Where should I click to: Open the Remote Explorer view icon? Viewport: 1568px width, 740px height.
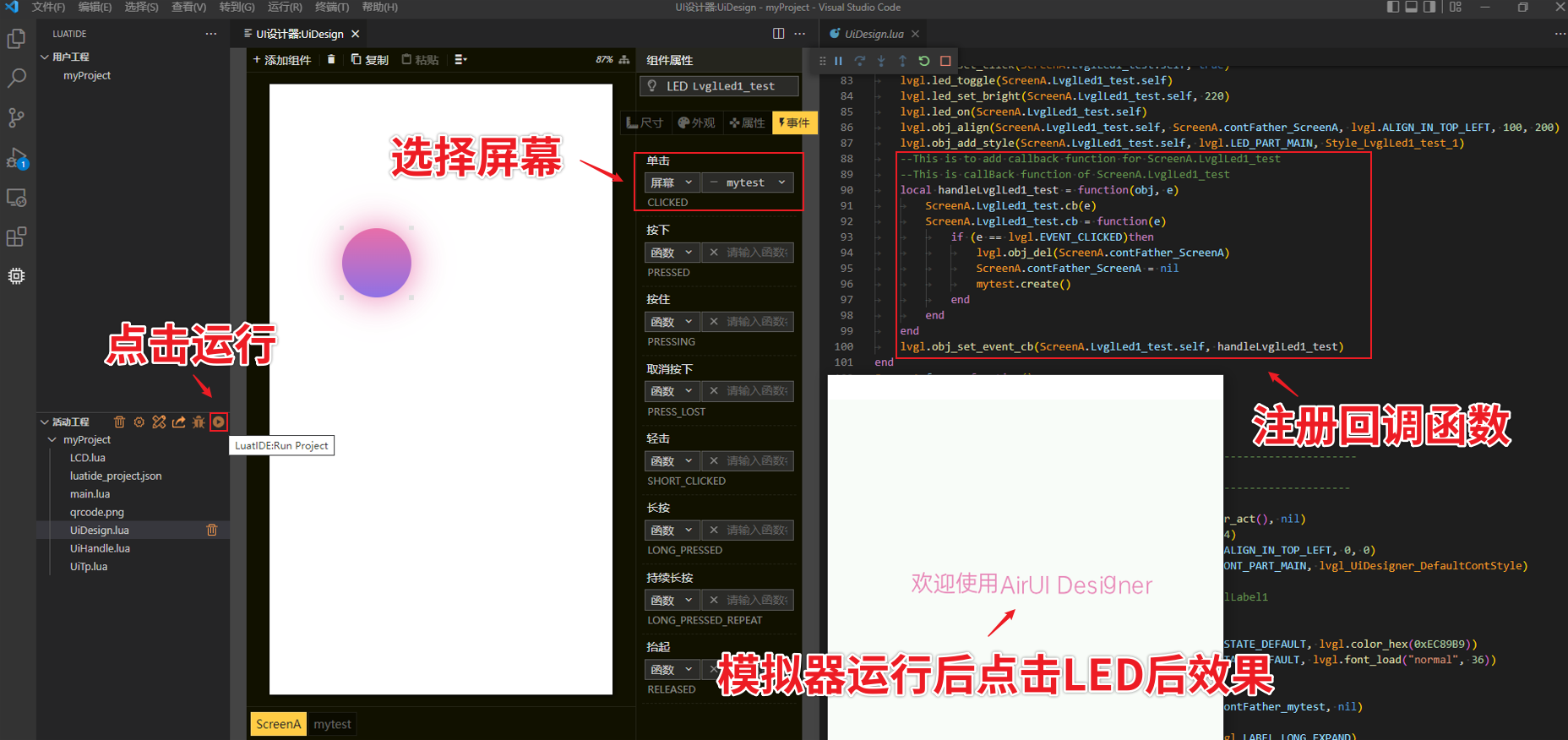point(16,198)
